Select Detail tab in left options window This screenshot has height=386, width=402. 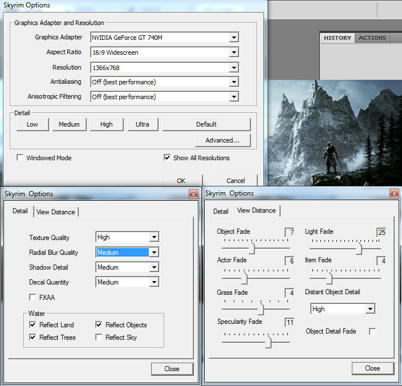(x=20, y=211)
